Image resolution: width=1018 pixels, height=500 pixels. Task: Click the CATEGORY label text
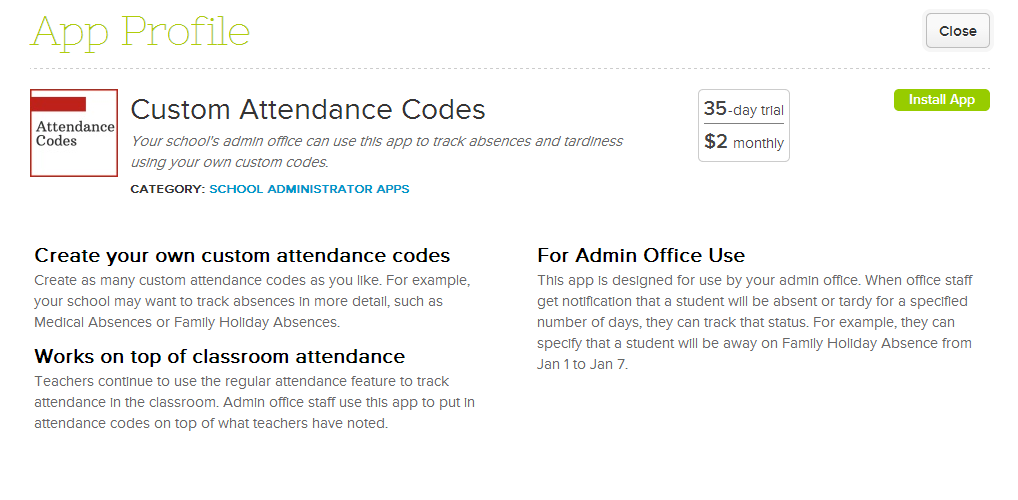[x=167, y=189]
